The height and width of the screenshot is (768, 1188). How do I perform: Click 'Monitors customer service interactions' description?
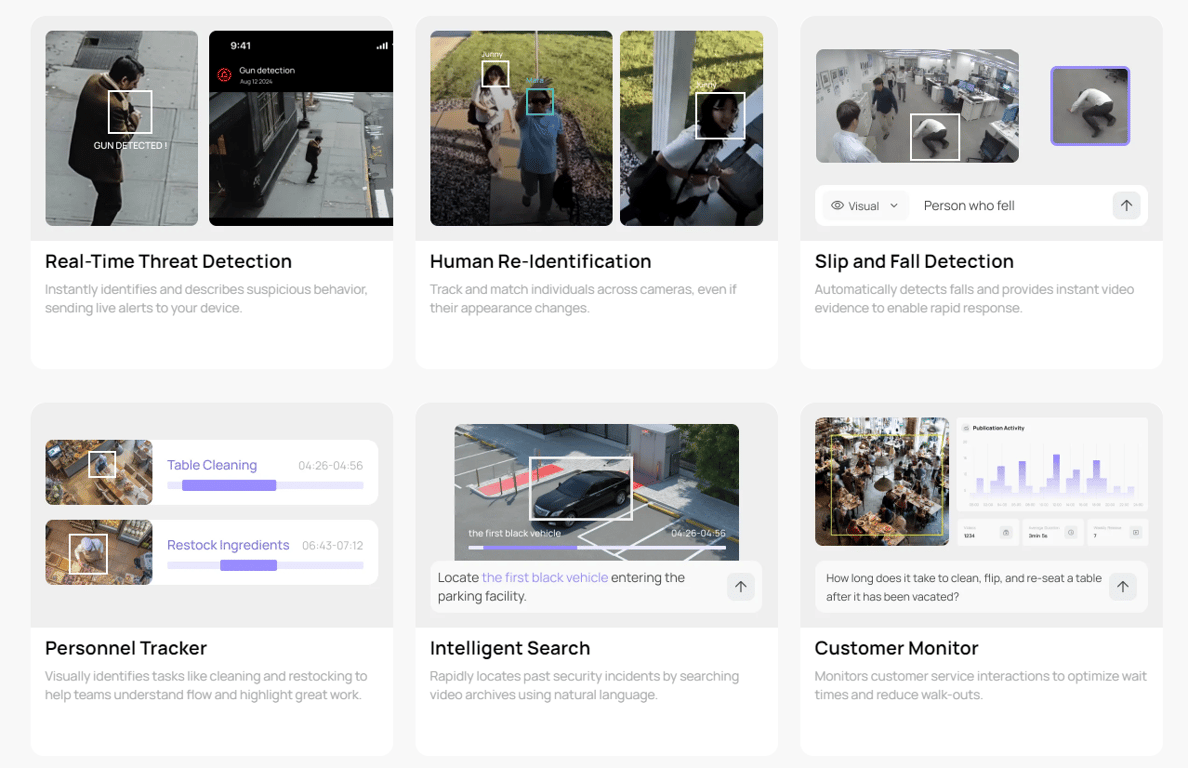pos(980,685)
